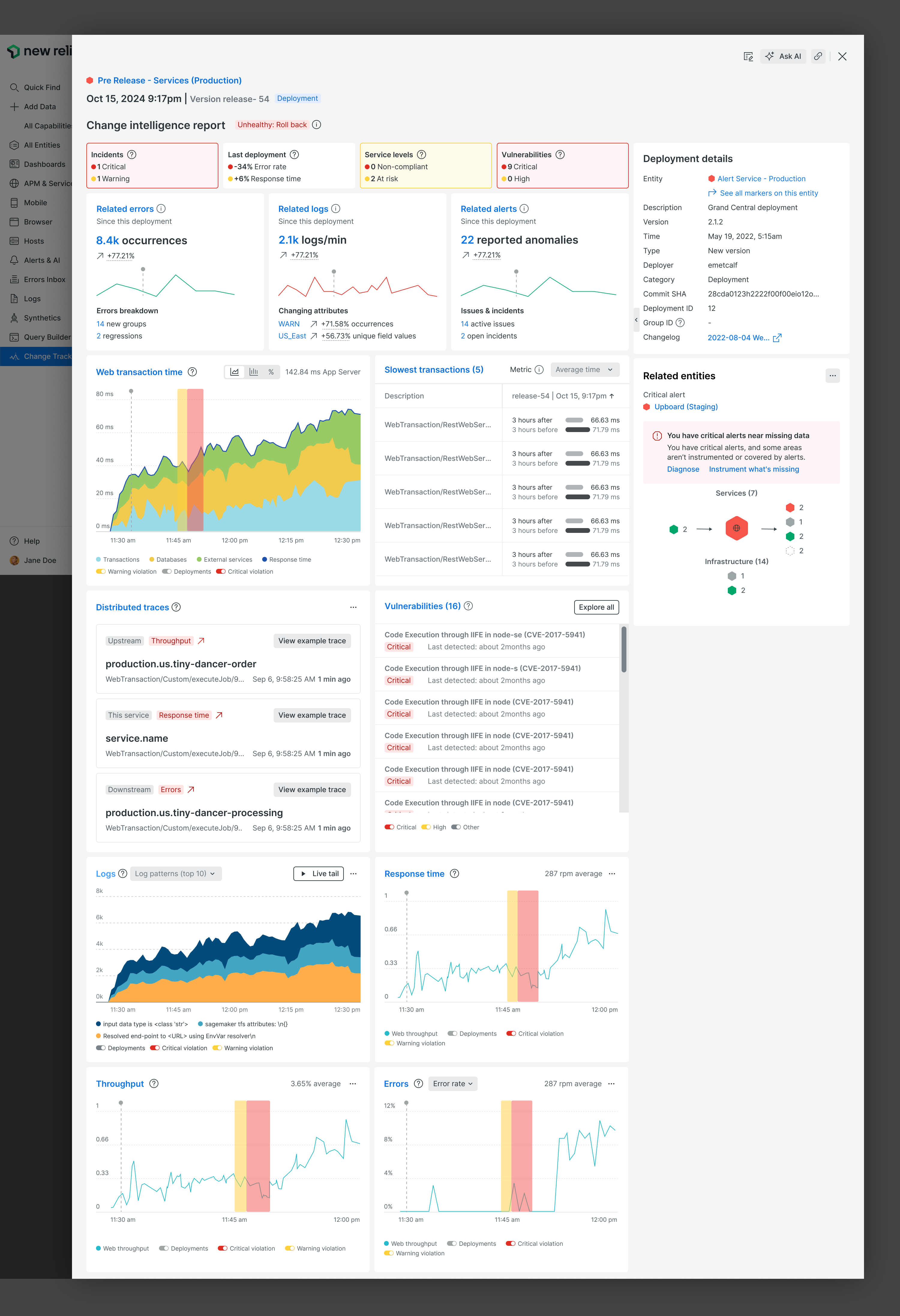The width and height of the screenshot is (900, 1316).
Task: Open the Distributed traces help icon
Action: coord(176,607)
